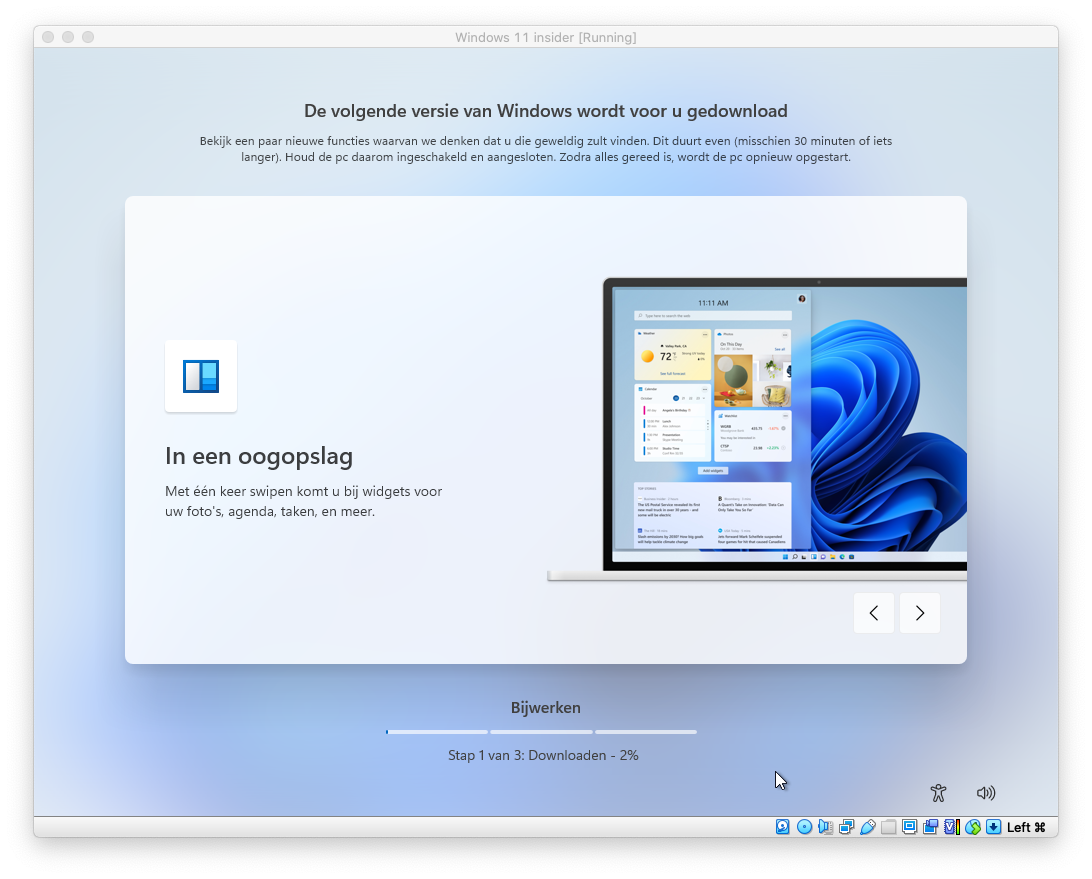This screenshot has width=1092, height=879.
Task: Open the Windows accessibility options icon
Action: [938, 793]
